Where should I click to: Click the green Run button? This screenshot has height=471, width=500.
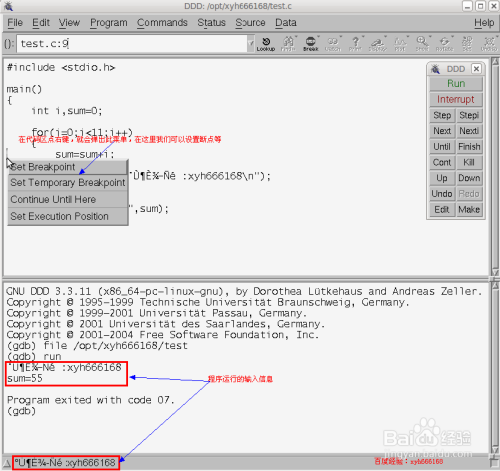click(456, 84)
